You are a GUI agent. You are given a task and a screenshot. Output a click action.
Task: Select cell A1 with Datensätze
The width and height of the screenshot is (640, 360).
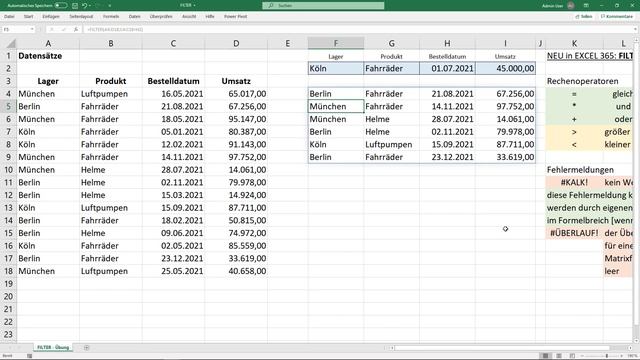coord(48,56)
